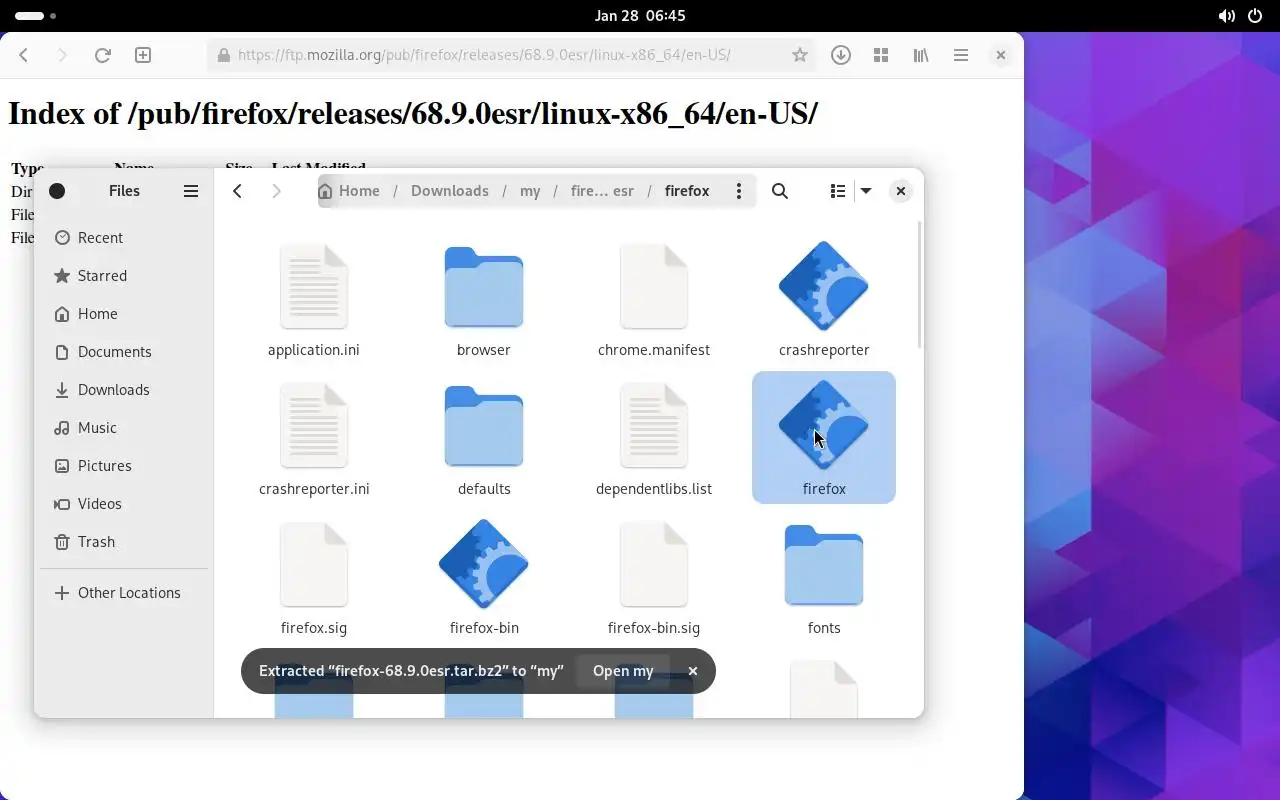Open a new tab in the browser
1280x800 pixels.
pyautogui.click(x=143, y=56)
